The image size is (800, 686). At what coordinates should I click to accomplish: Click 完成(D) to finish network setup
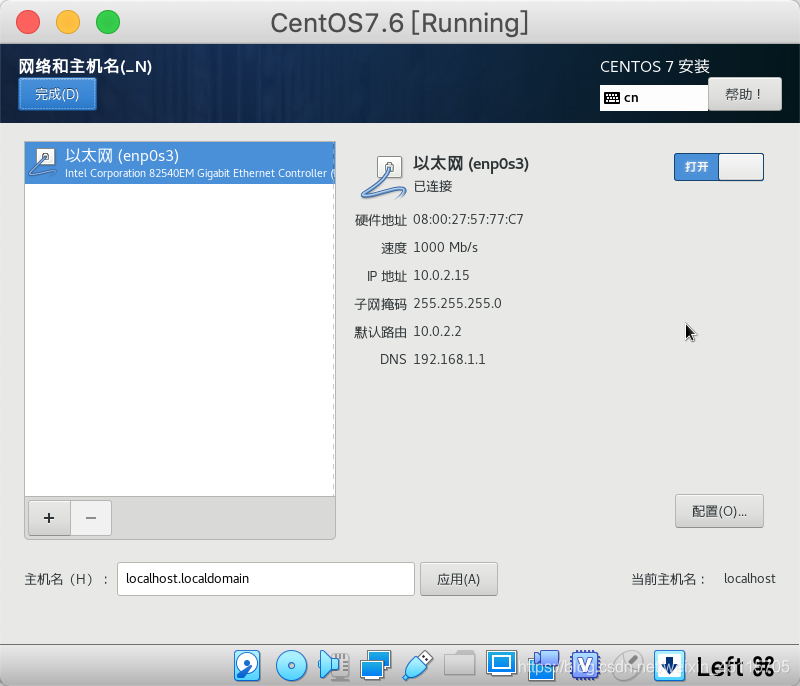[x=57, y=94]
